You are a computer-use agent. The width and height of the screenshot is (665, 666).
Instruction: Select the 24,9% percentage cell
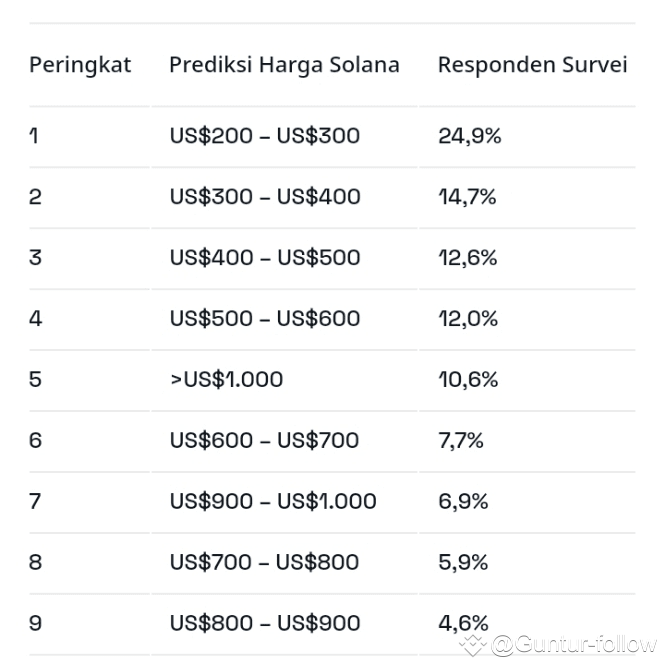tap(469, 136)
